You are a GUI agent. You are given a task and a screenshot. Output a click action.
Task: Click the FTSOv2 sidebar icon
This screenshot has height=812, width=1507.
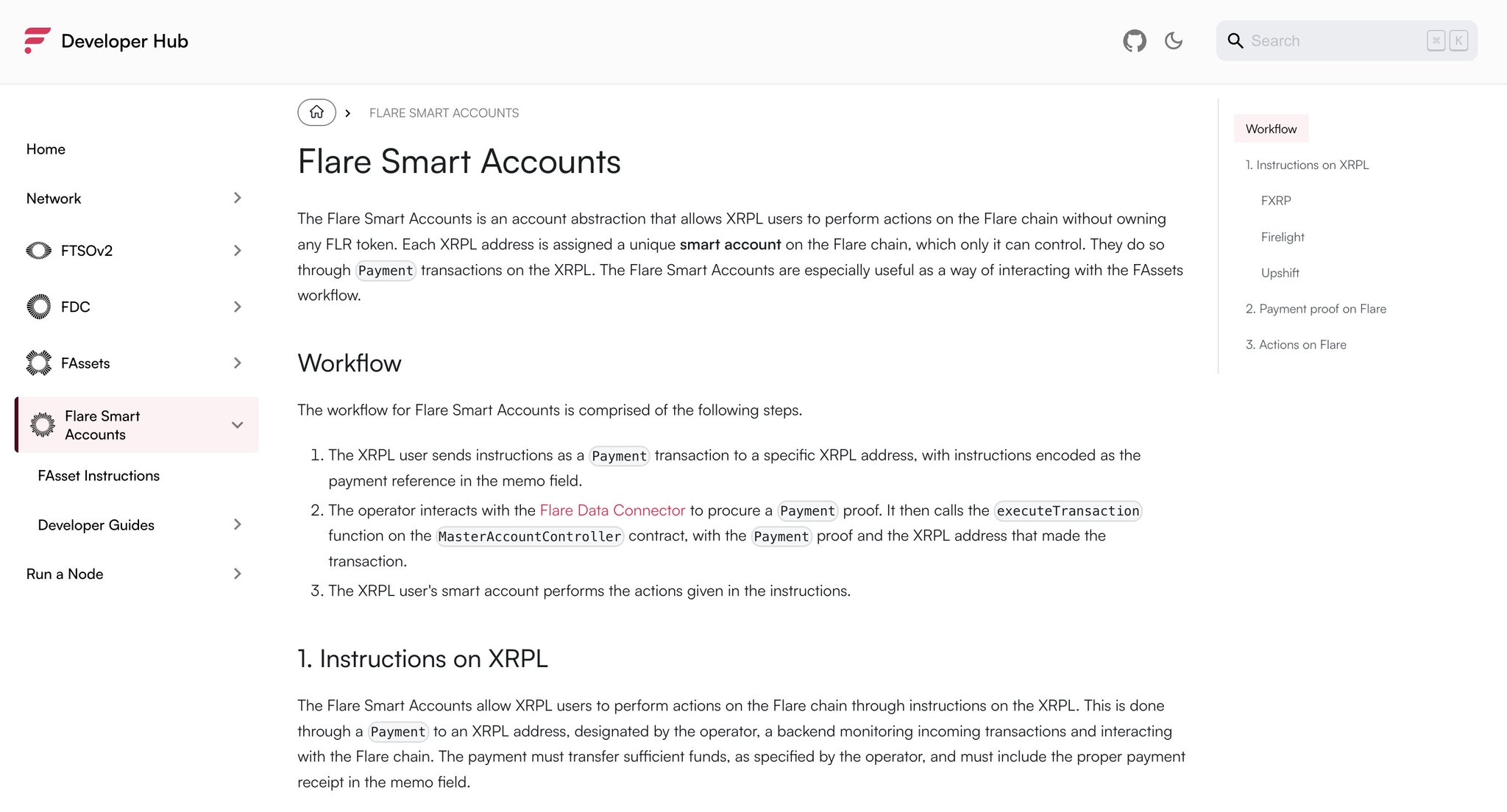click(39, 251)
